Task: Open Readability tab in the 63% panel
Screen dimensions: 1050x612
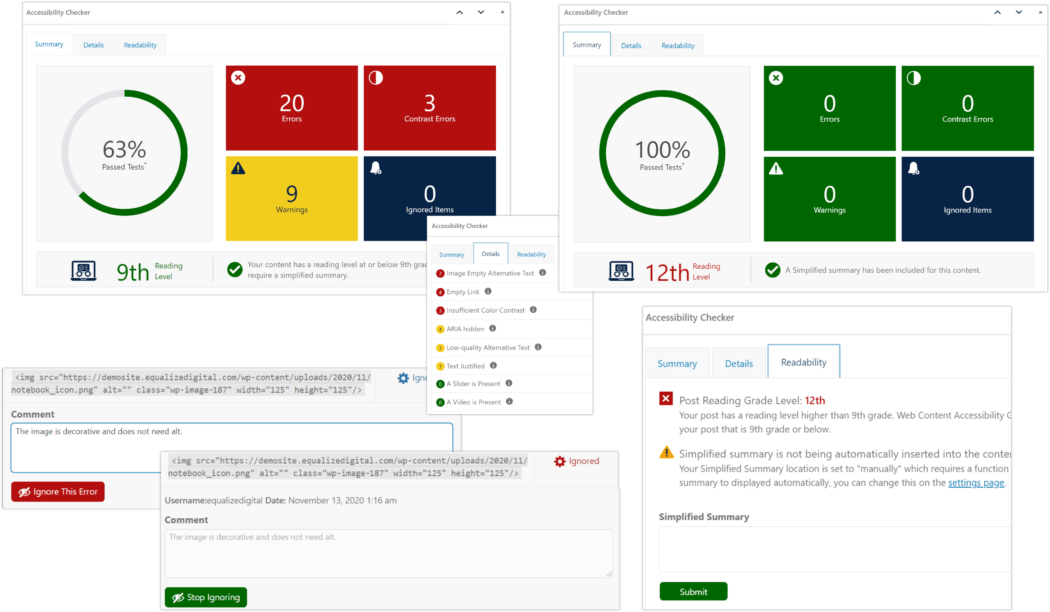Action: 140,45
